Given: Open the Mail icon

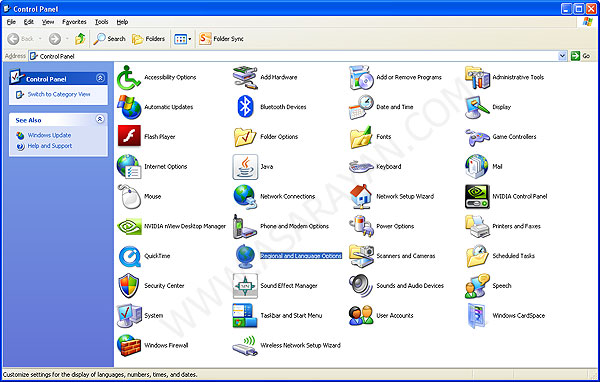Looking at the screenshot, I should tap(477, 167).
